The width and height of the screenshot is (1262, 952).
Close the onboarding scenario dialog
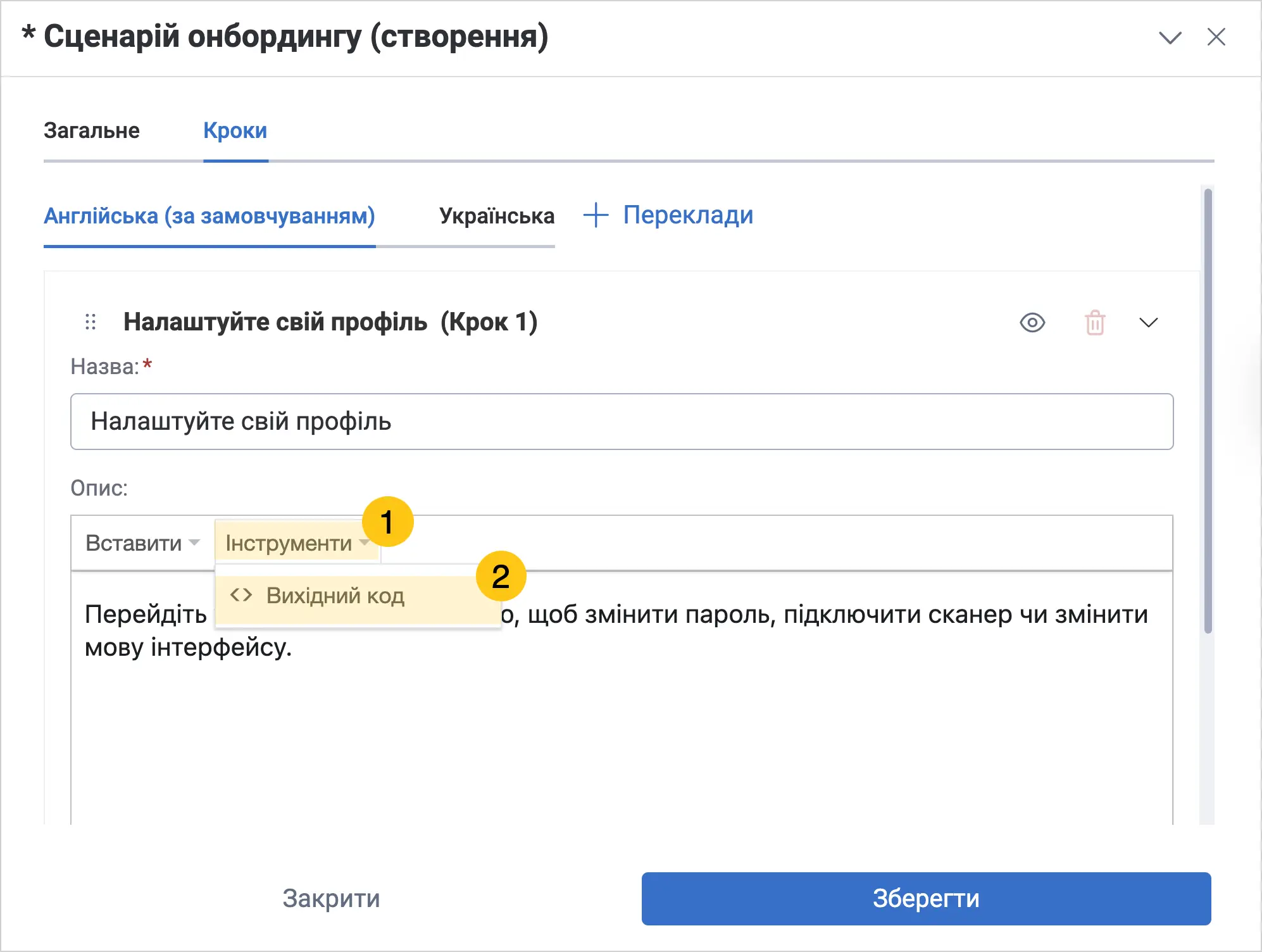click(1216, 37)
